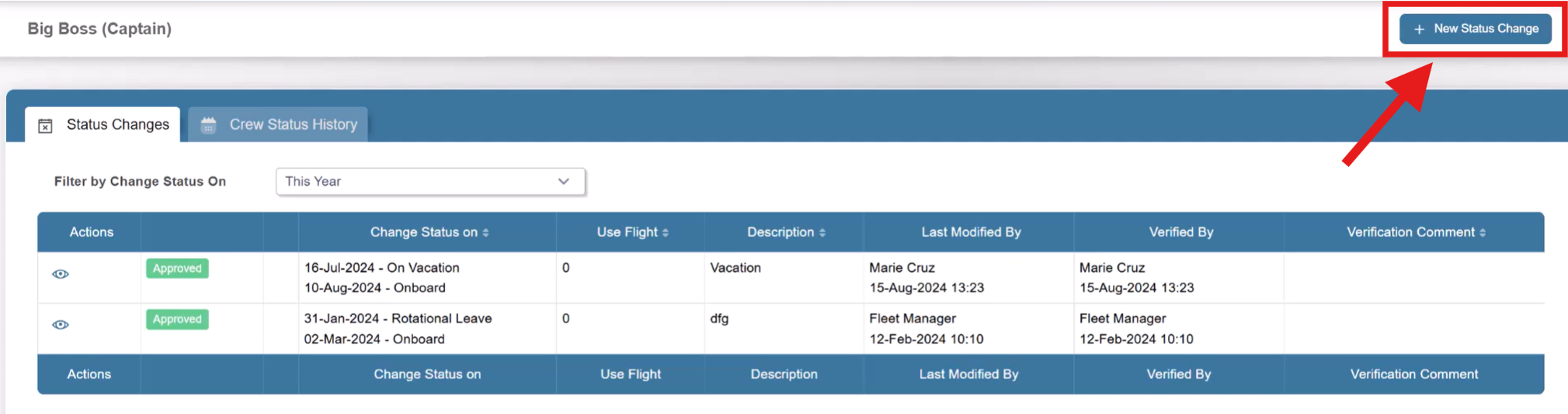Viewport: 1568px width, 414px height.
Task: View the Rotational Leave status change entry
Action: [x=61, y=325]
